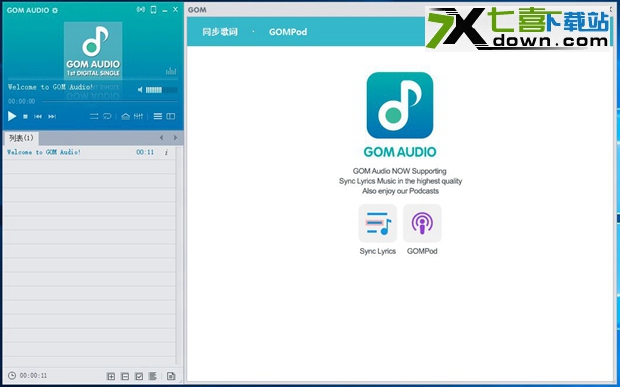Expand the next playlist tab arrow
This screenshot has height=387, width=620.
[175, 138]
